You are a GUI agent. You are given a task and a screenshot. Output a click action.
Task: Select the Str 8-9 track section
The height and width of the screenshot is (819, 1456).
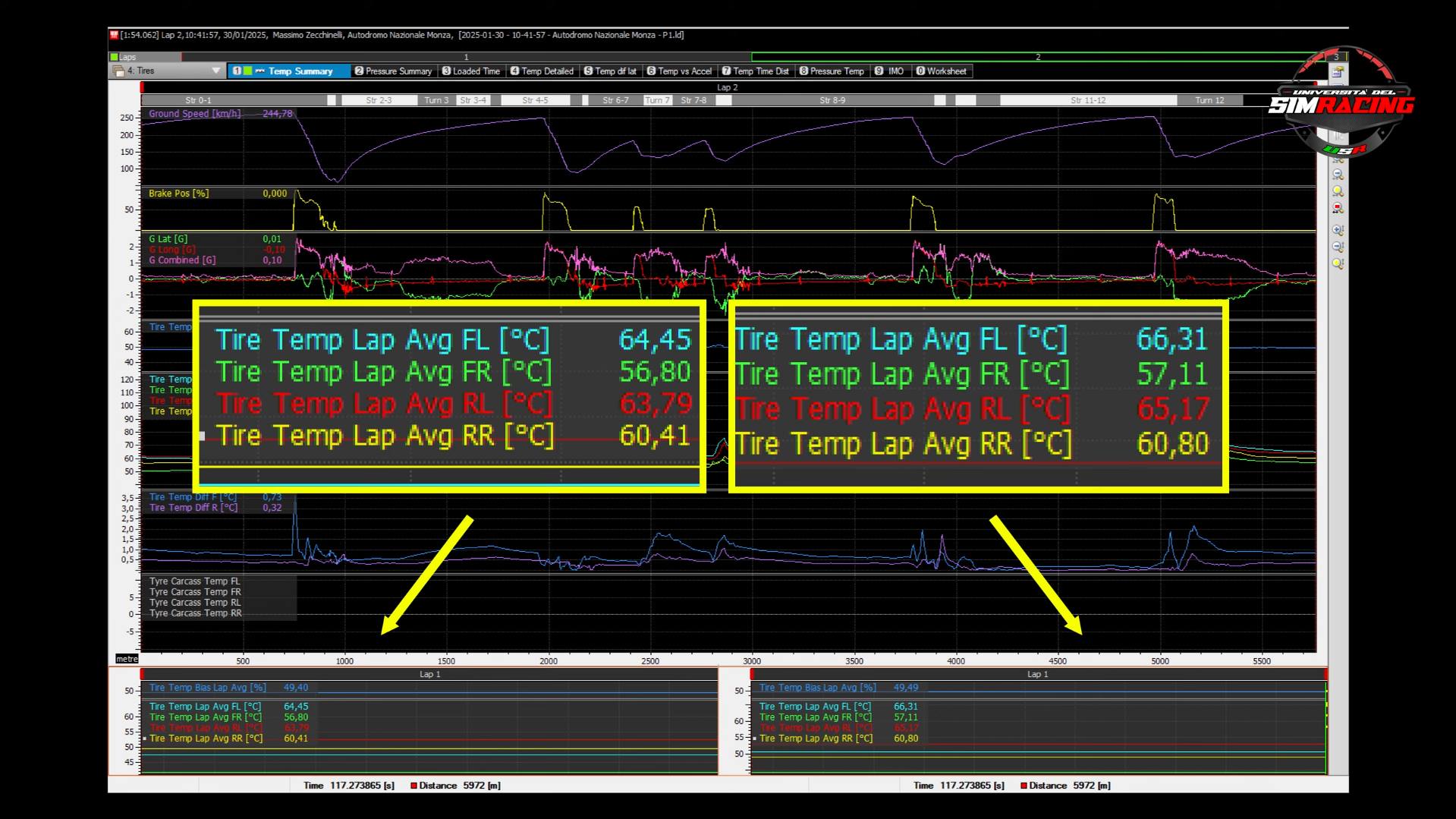(832, 100)
